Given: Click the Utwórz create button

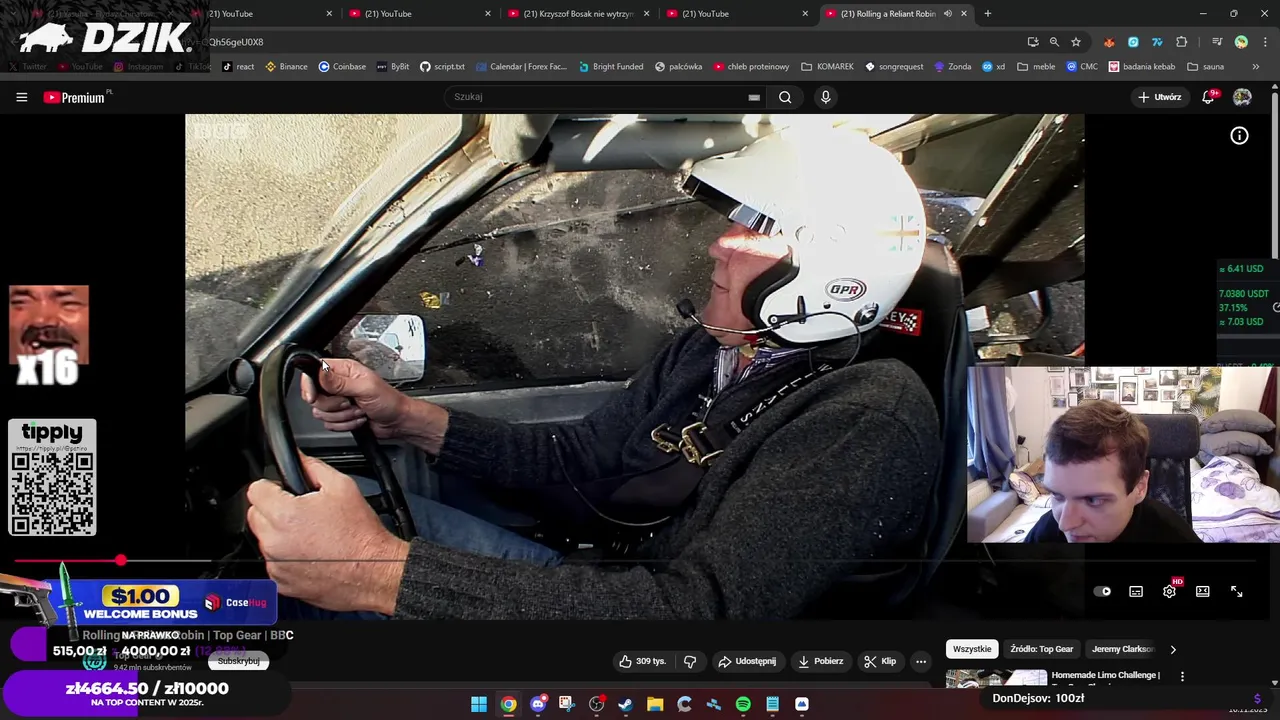Looking at the screenshot, I should (1160, 97).
